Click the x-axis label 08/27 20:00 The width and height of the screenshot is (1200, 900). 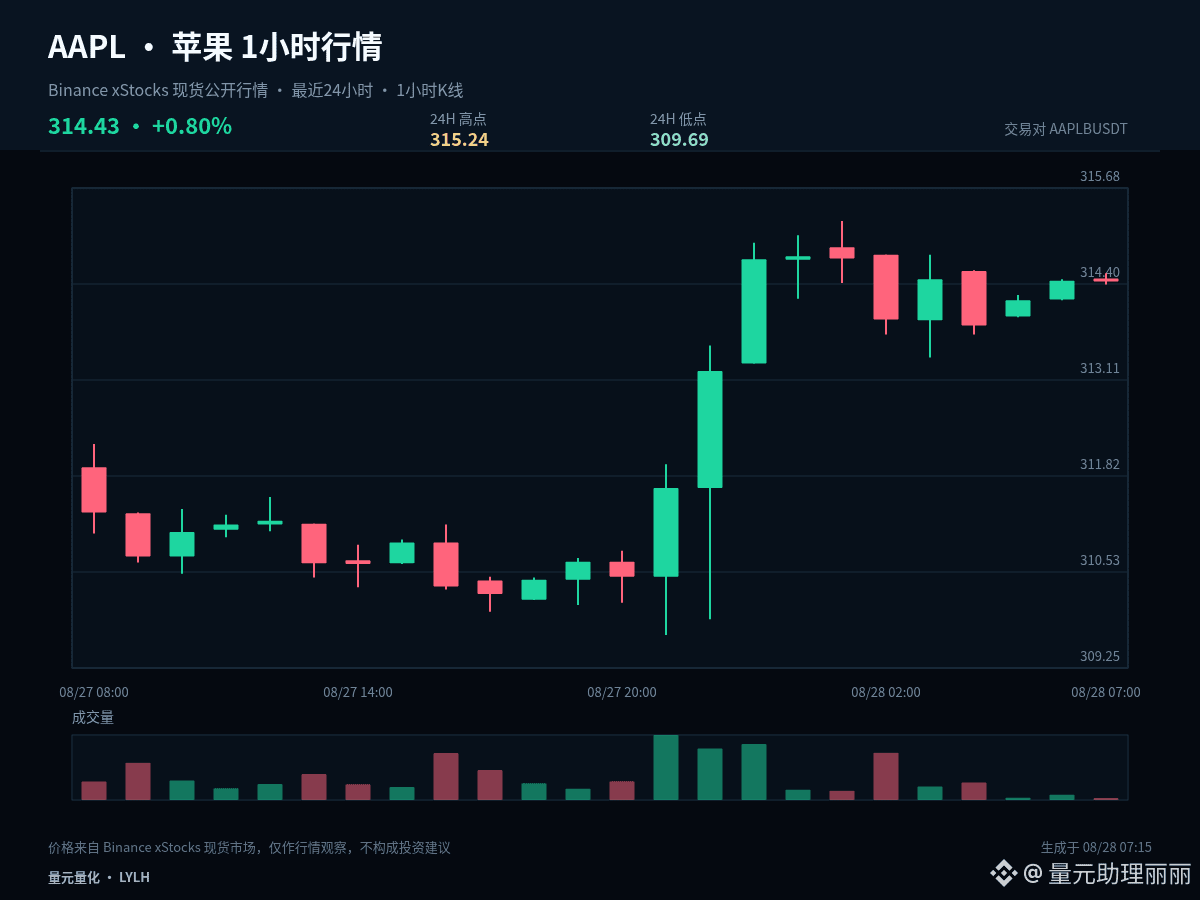point(622,692)
